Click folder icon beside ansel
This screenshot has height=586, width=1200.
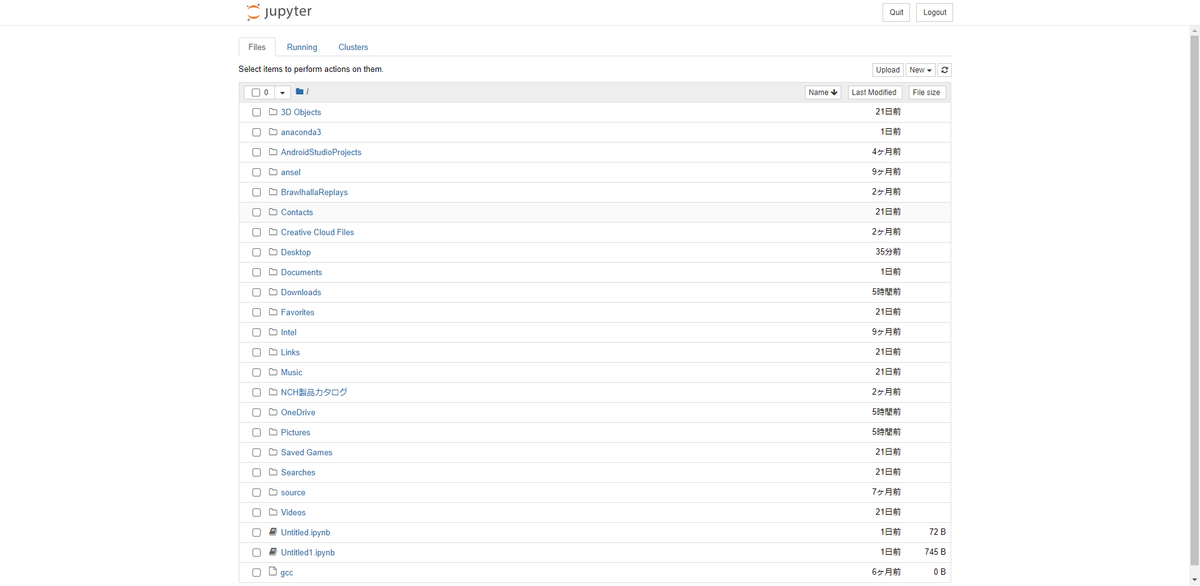(273, 172)
